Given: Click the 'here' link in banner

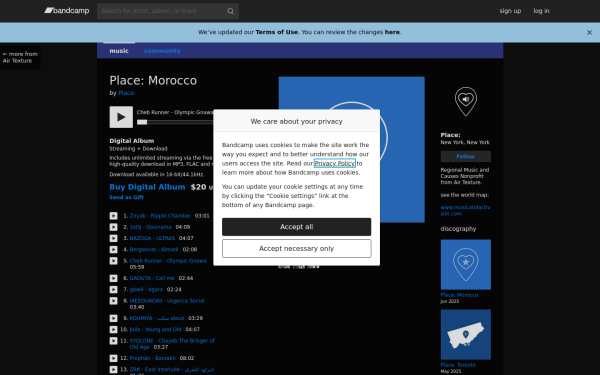Looking at the screenshot, I should point(392,32).
